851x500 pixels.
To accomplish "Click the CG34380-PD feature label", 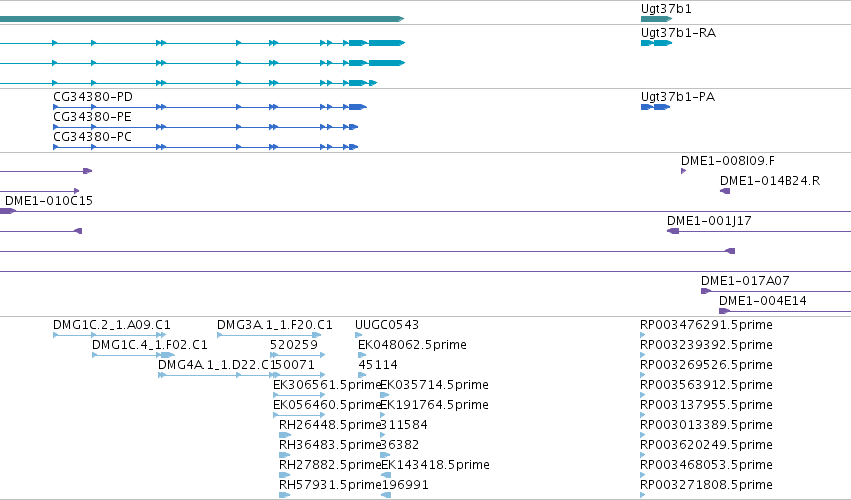I will click(93, 97).
